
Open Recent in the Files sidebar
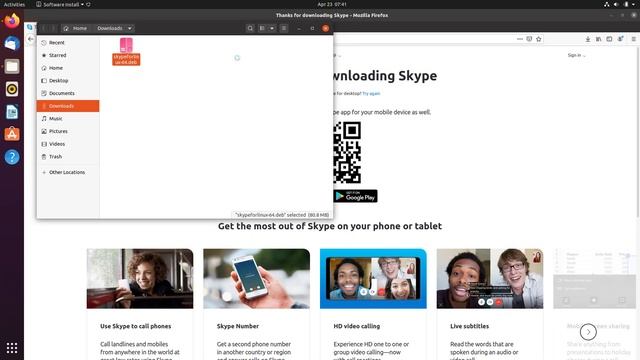pyautogui.click(x=68, y=42)
